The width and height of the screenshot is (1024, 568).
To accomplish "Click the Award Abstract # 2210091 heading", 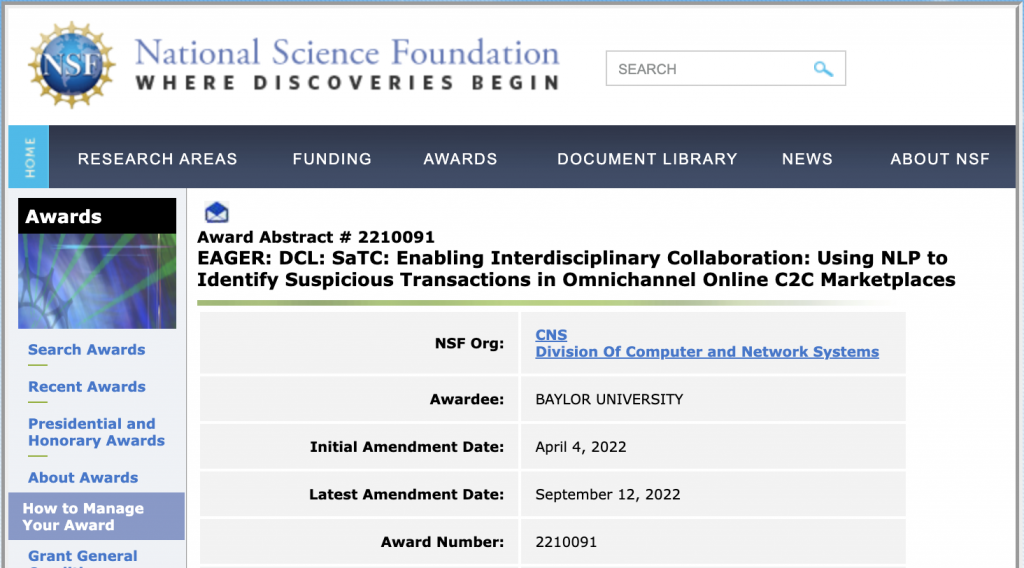I will click(x=315, y=237).
